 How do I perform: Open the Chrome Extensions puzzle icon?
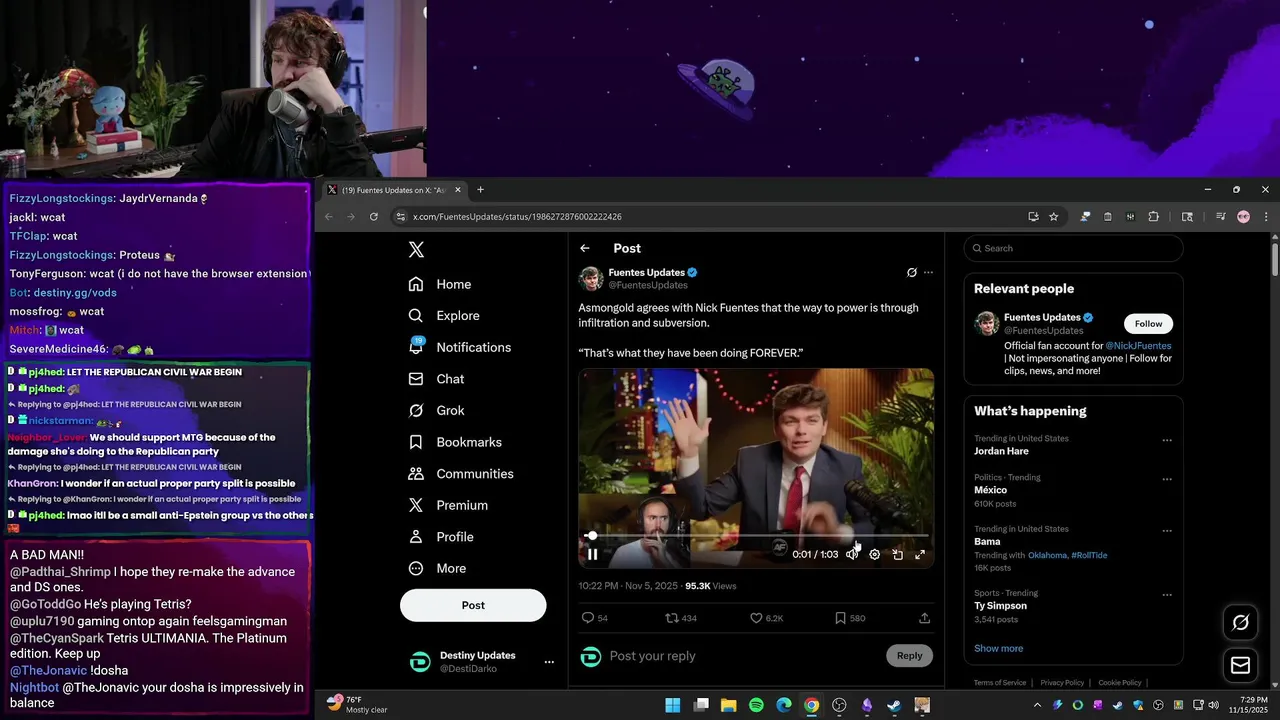click(x=1153, y=217)
